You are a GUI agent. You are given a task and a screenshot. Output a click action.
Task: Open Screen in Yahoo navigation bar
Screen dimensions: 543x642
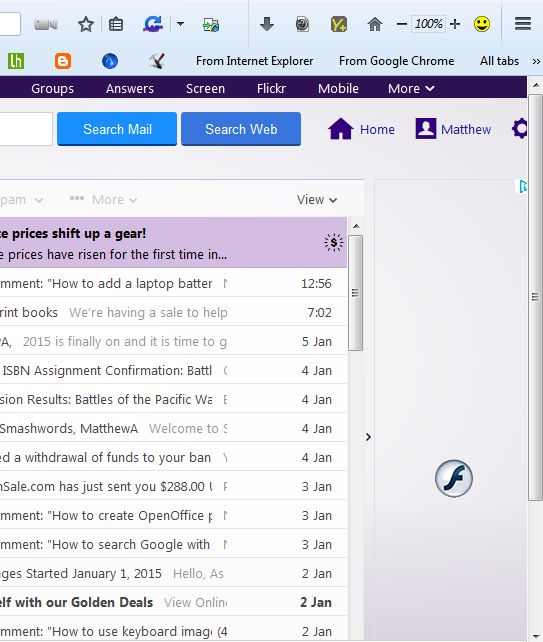205,88
